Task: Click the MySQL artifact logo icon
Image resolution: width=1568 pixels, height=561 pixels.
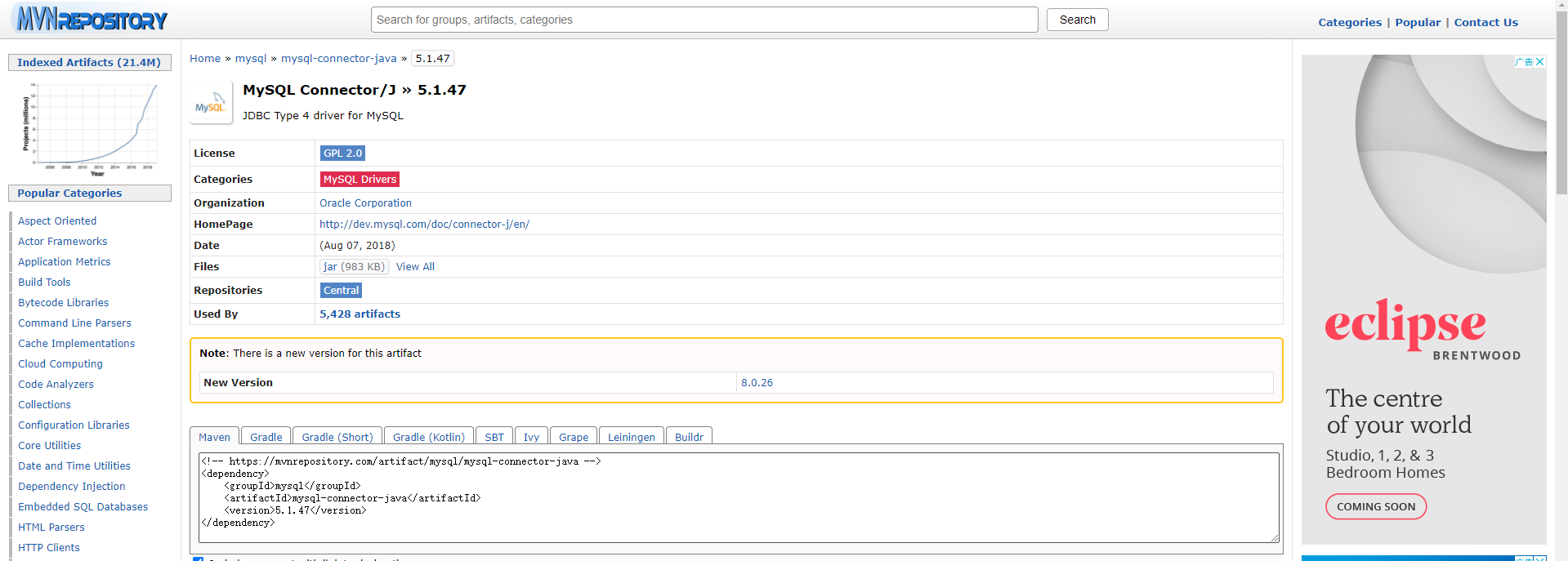Action: [211, 103]
